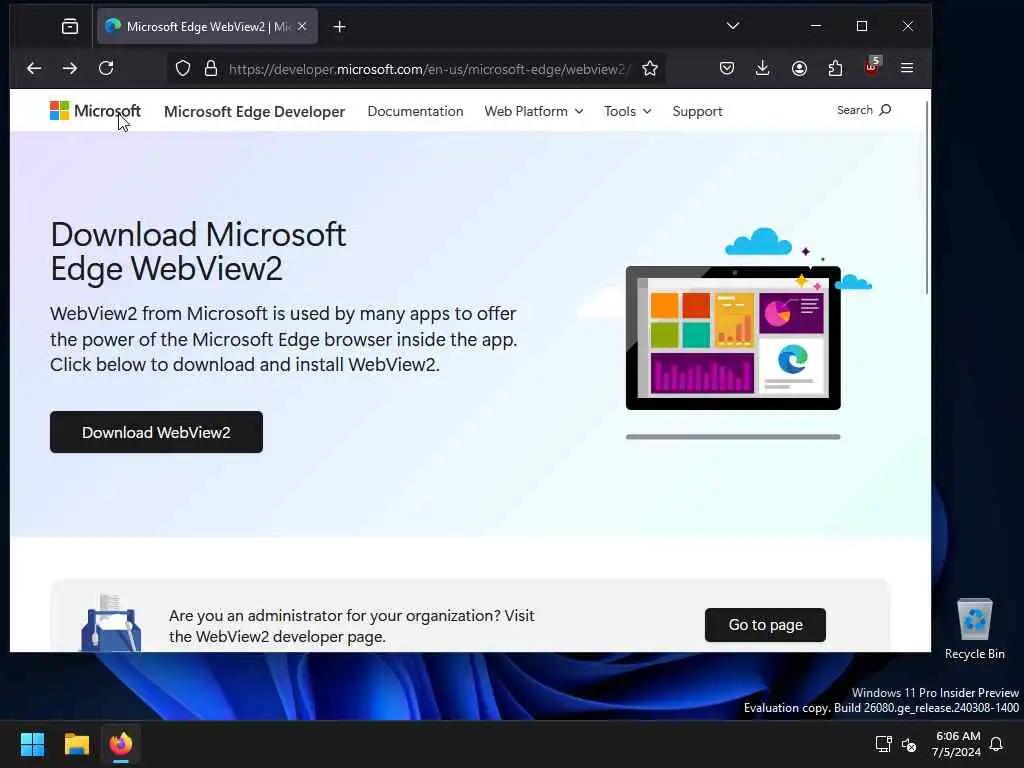The image size is (1024, 768).
Task: Click the network status tray icon
Action: tap(884, 744)
